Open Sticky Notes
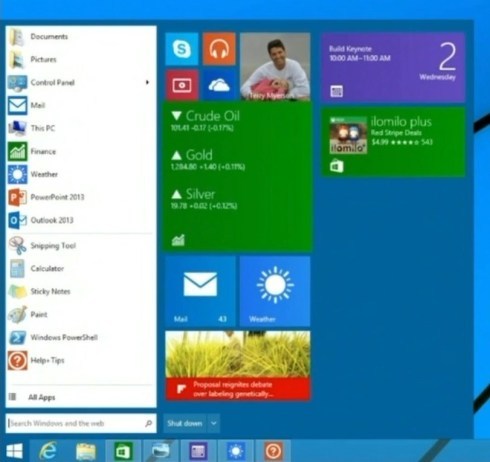490x462 pixels. [80, 292]
